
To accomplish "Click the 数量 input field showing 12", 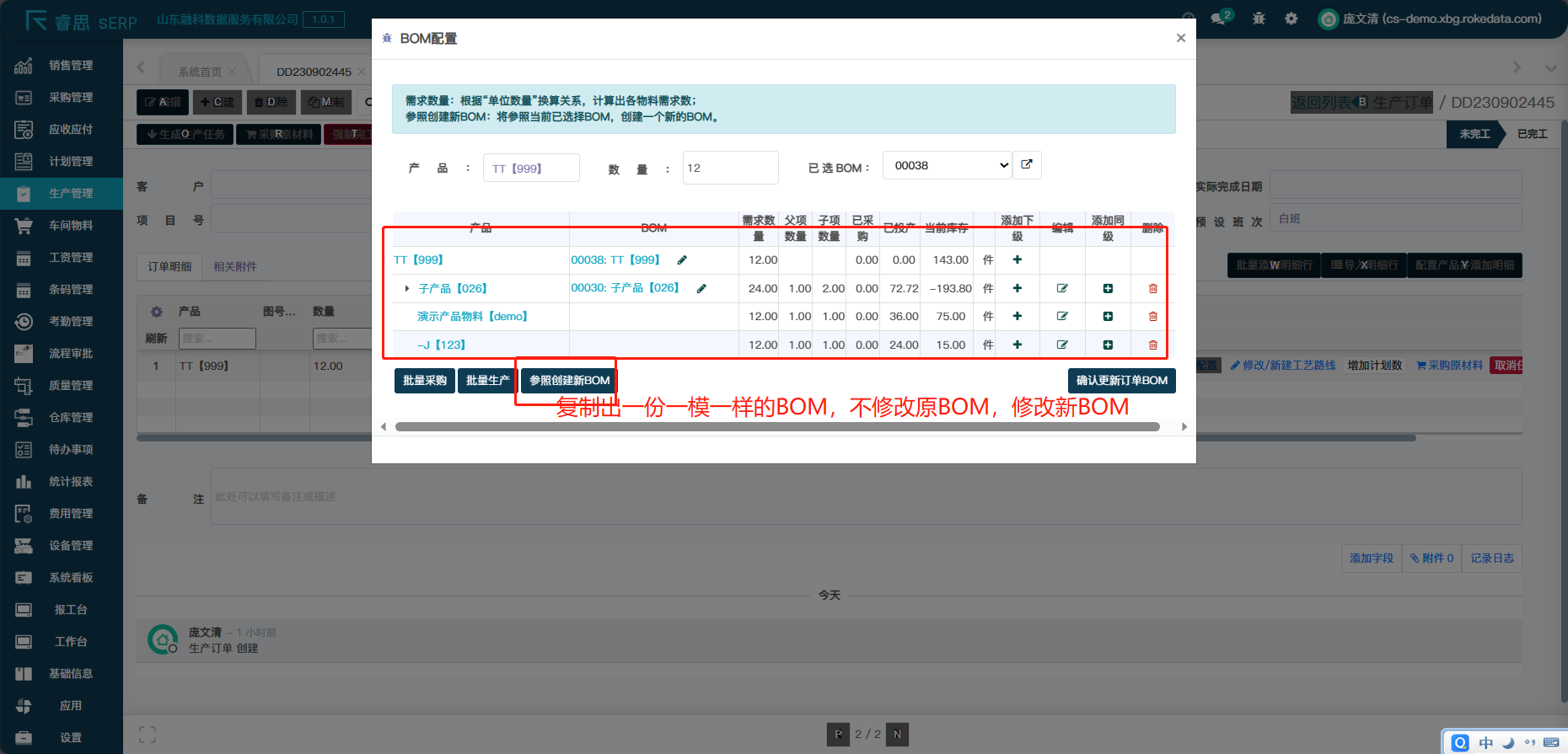I will [729, 168].
